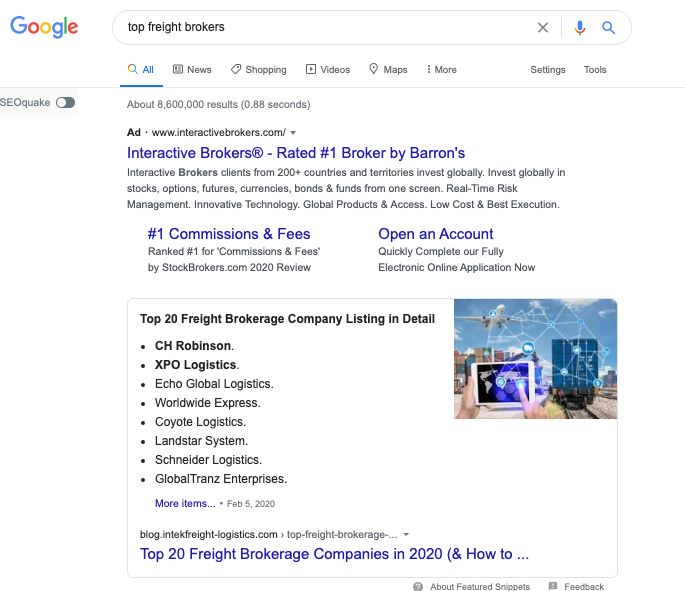
Task: Click the Feedback link
Action: click(584, 586)
